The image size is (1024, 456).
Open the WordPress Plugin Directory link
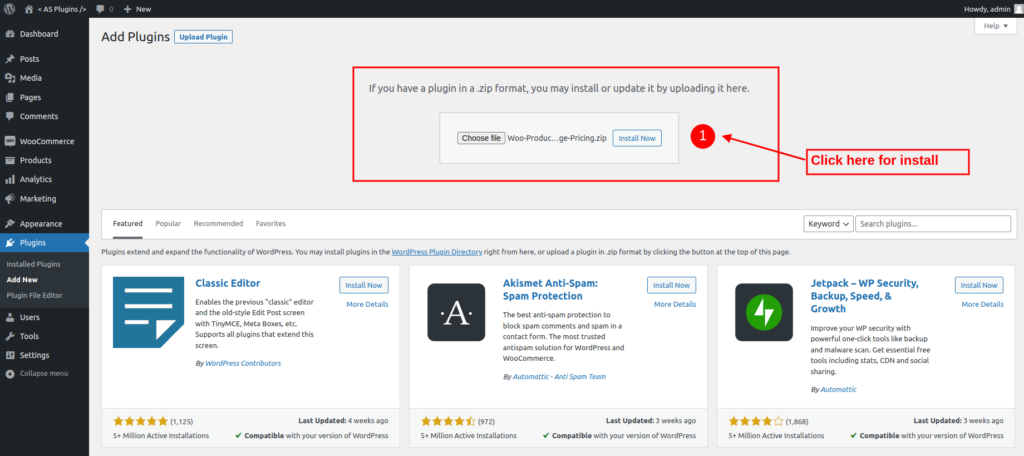[x=437, y=252]
